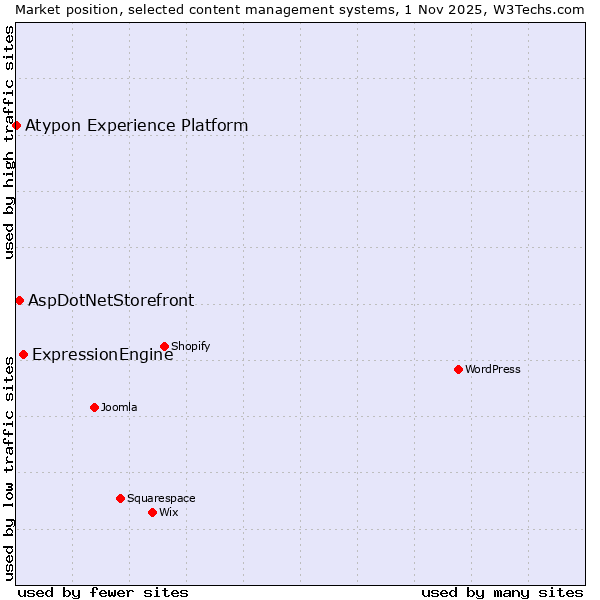
Task: Click the 'used by high traffic sites' axis label
Action: [9, 142]
